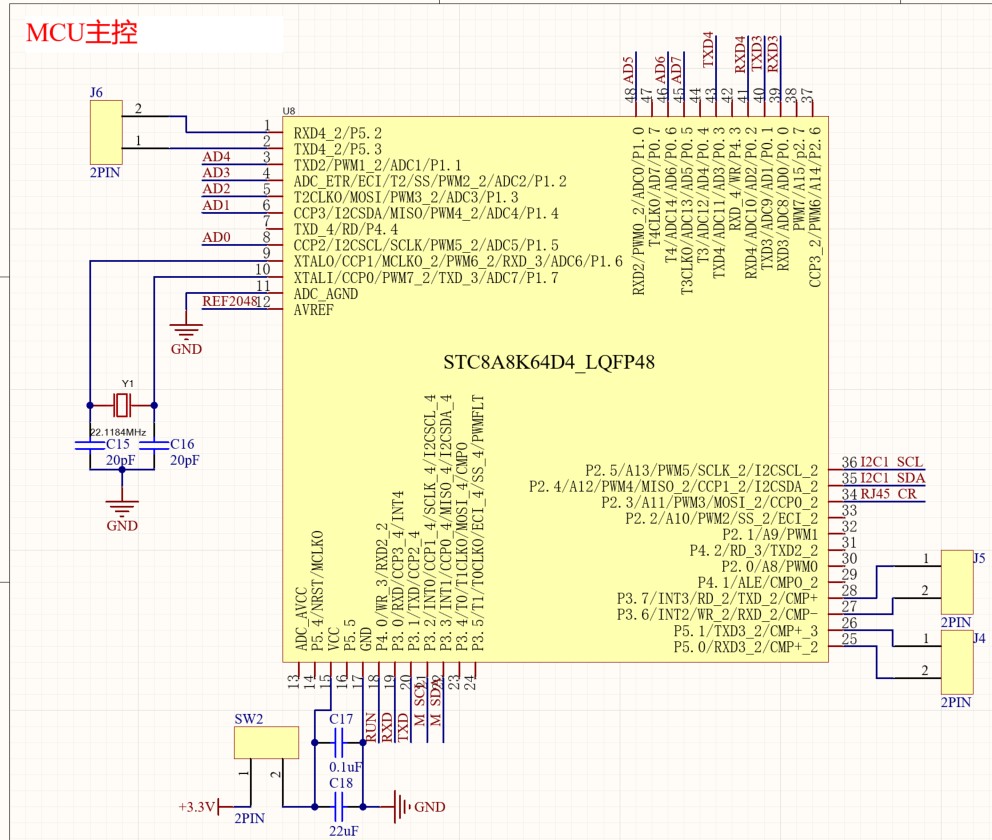992x840 pixels.
Task: Select pin name "P4.2/RD_3/TXD2_2"
Action: point(753,551)
